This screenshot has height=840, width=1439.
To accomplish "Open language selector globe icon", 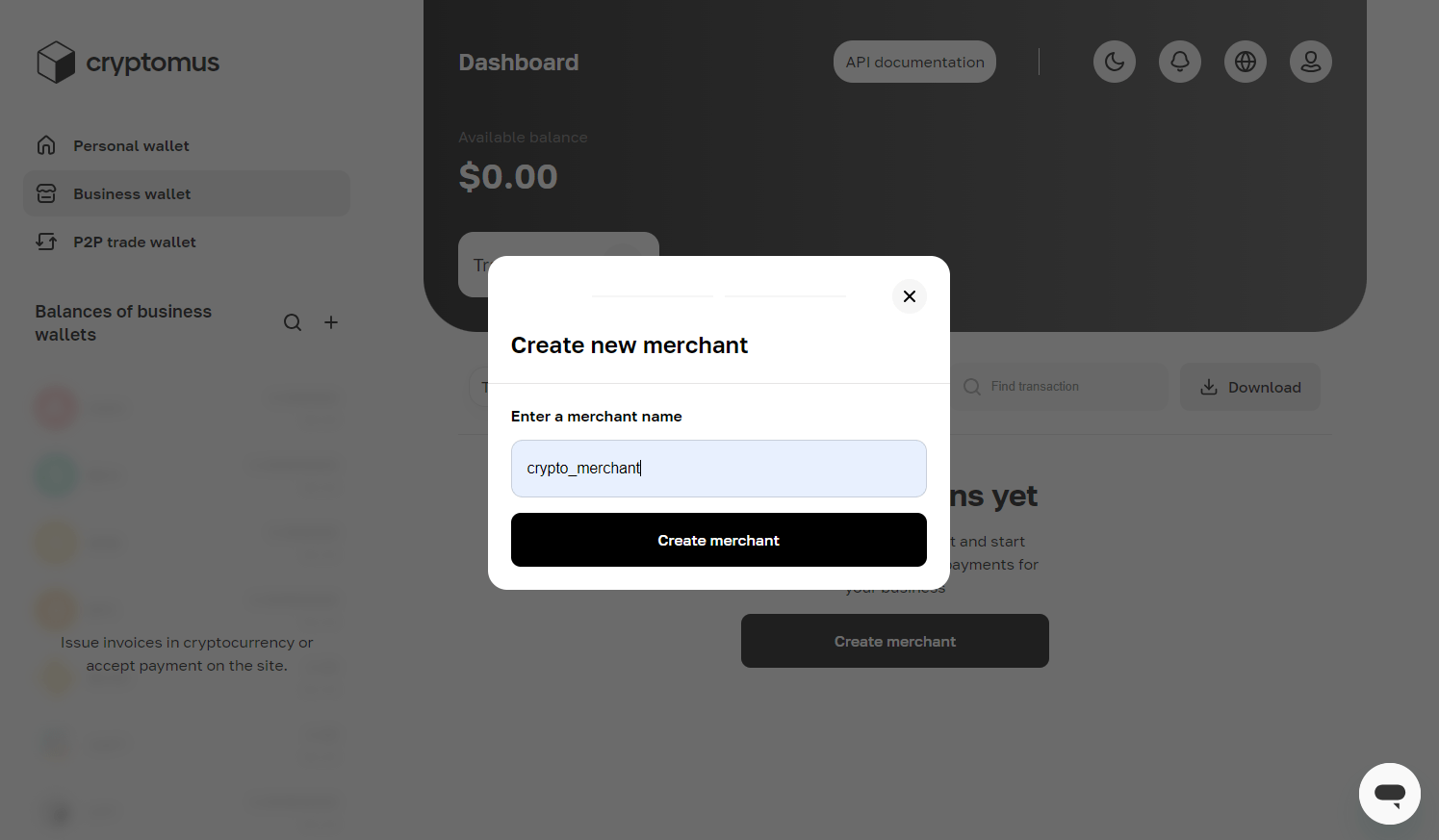I will [1245, 62].
